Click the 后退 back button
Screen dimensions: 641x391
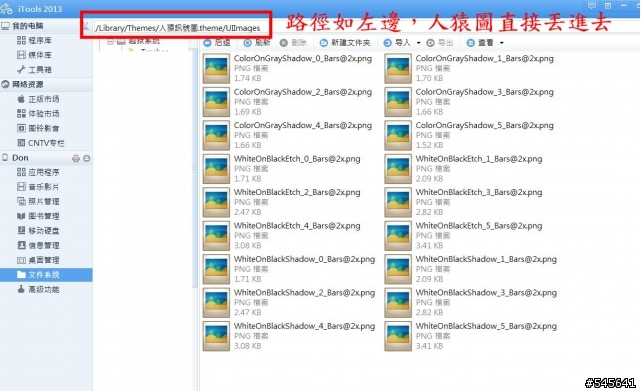217,43
